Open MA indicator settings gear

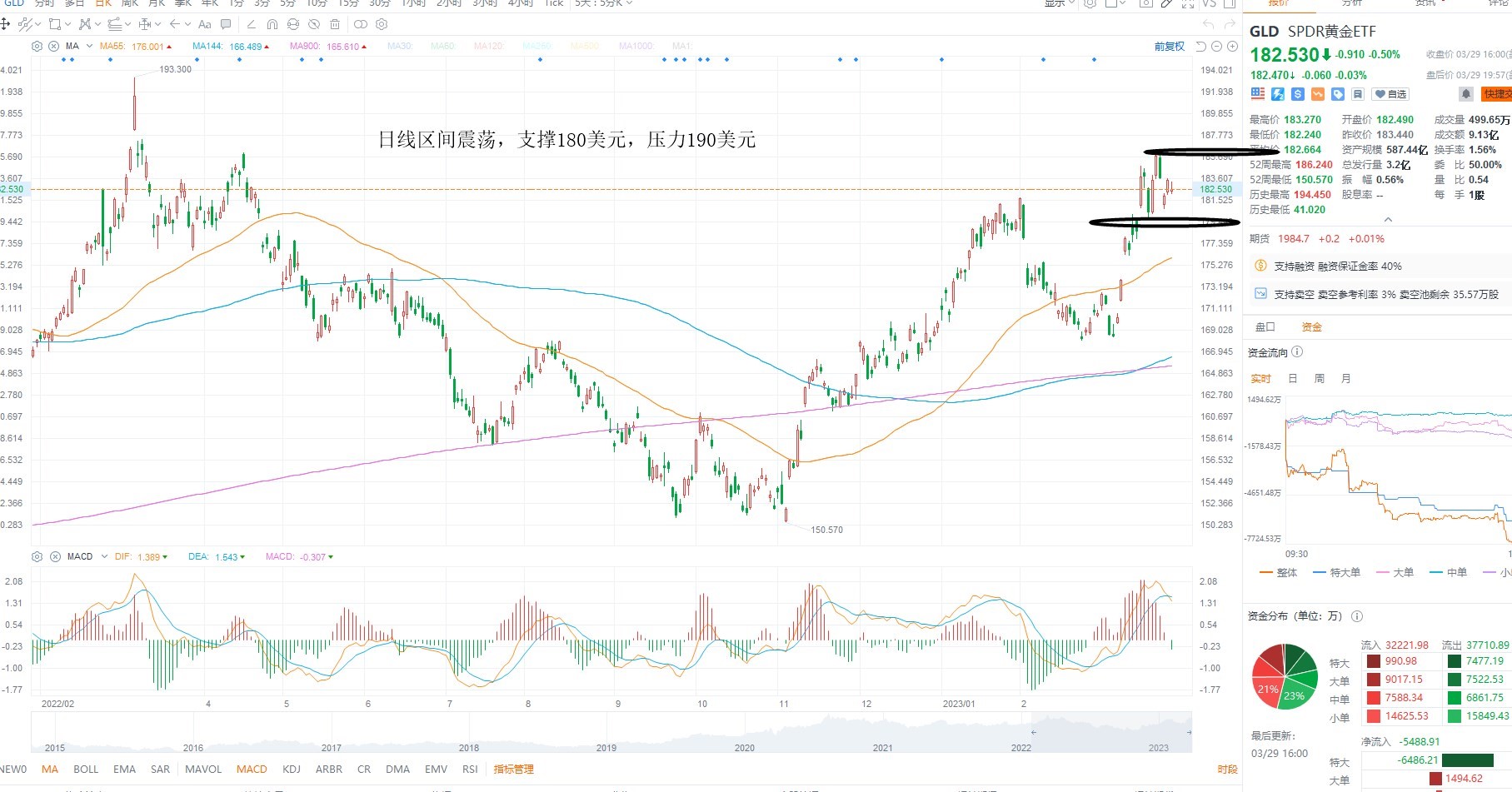pos(37,47)
